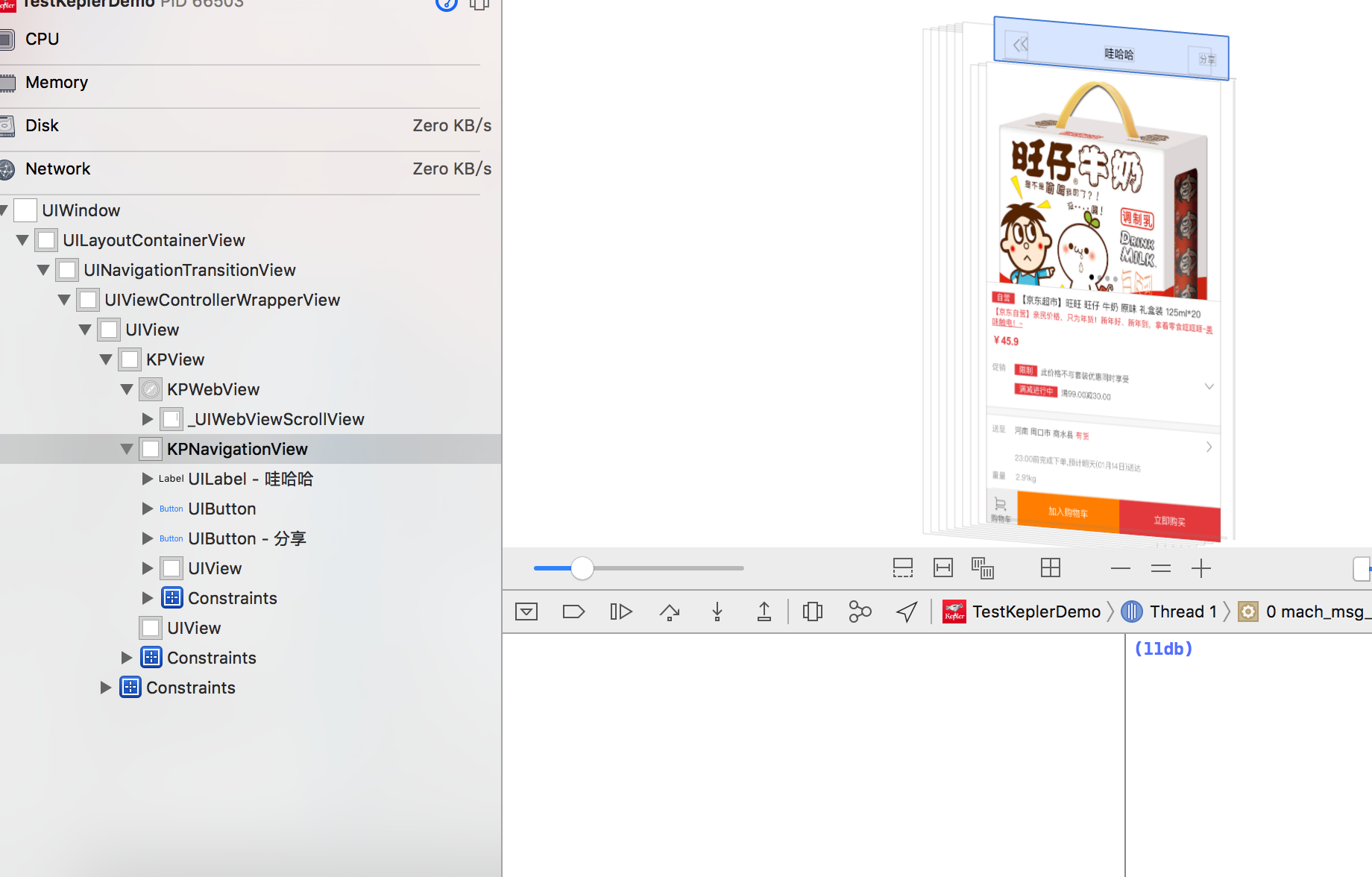The width and height of the screenshot is (1372, 877).
Task: Toggle the show constraints icon
Action: pos(943,568)
